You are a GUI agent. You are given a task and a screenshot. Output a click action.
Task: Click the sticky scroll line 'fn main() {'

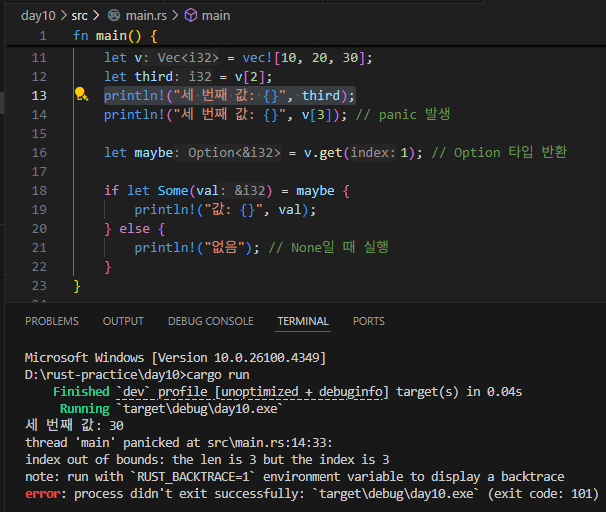[x=115, y=36]
